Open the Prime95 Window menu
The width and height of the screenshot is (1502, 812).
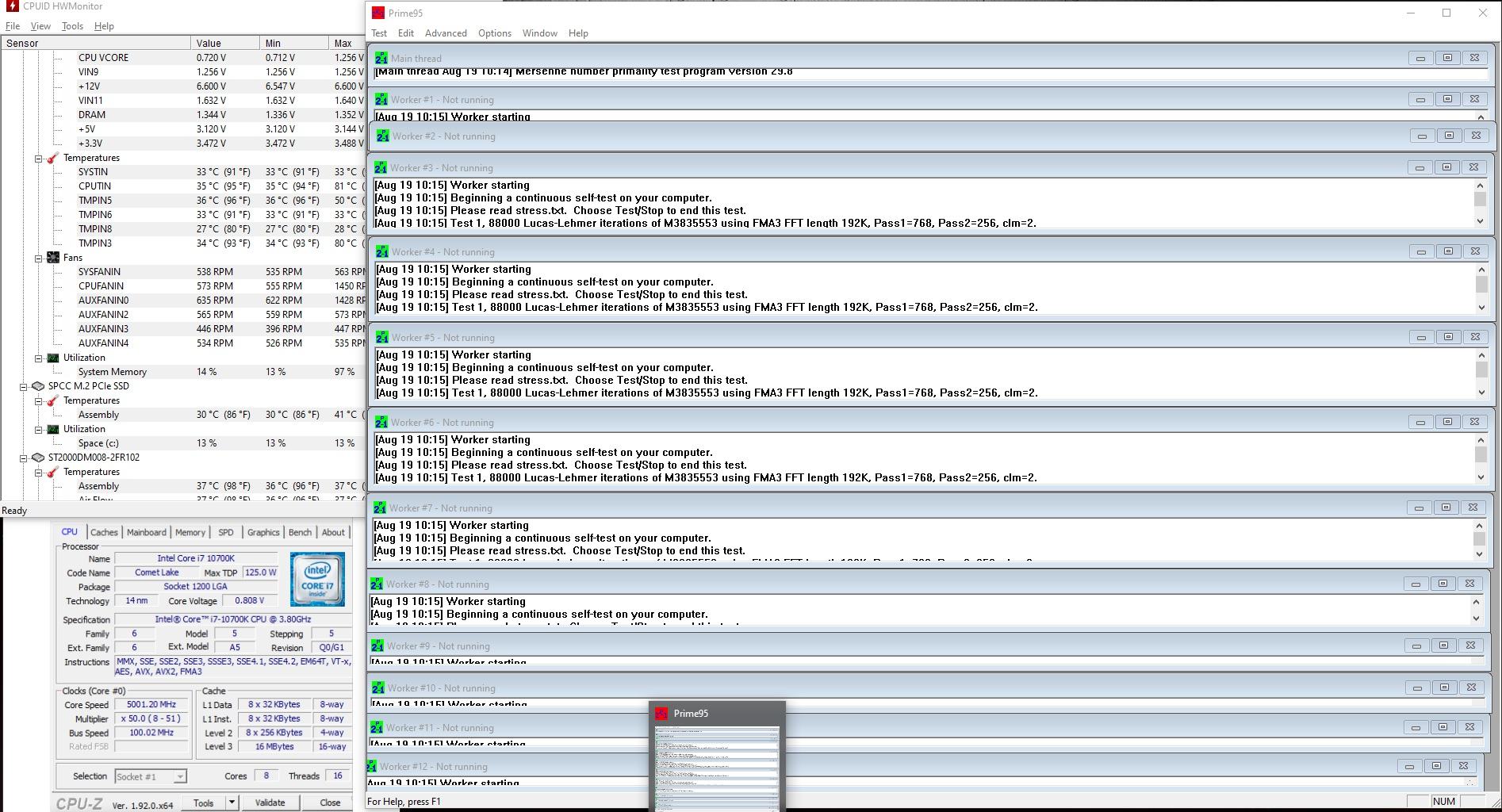point(539,33)
